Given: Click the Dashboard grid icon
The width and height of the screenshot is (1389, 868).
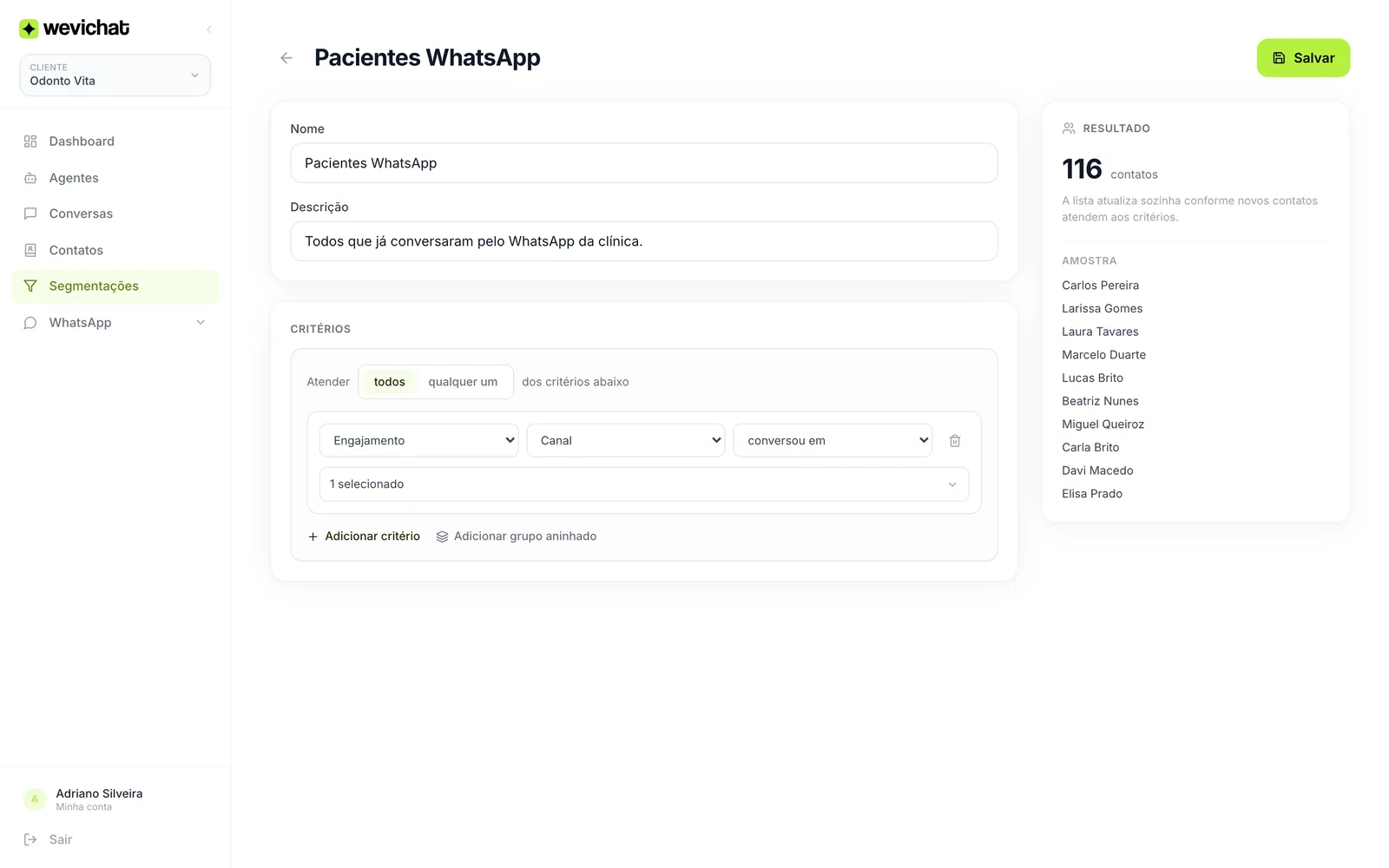Looking at the screenshot, I should [x=30, y=141].
